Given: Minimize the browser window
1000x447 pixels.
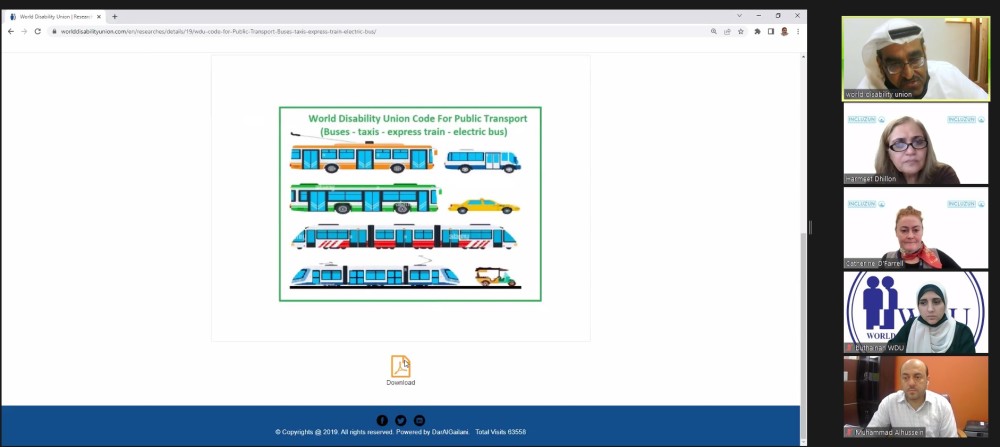Looking at the screenshot, I should tap(758, 15).
